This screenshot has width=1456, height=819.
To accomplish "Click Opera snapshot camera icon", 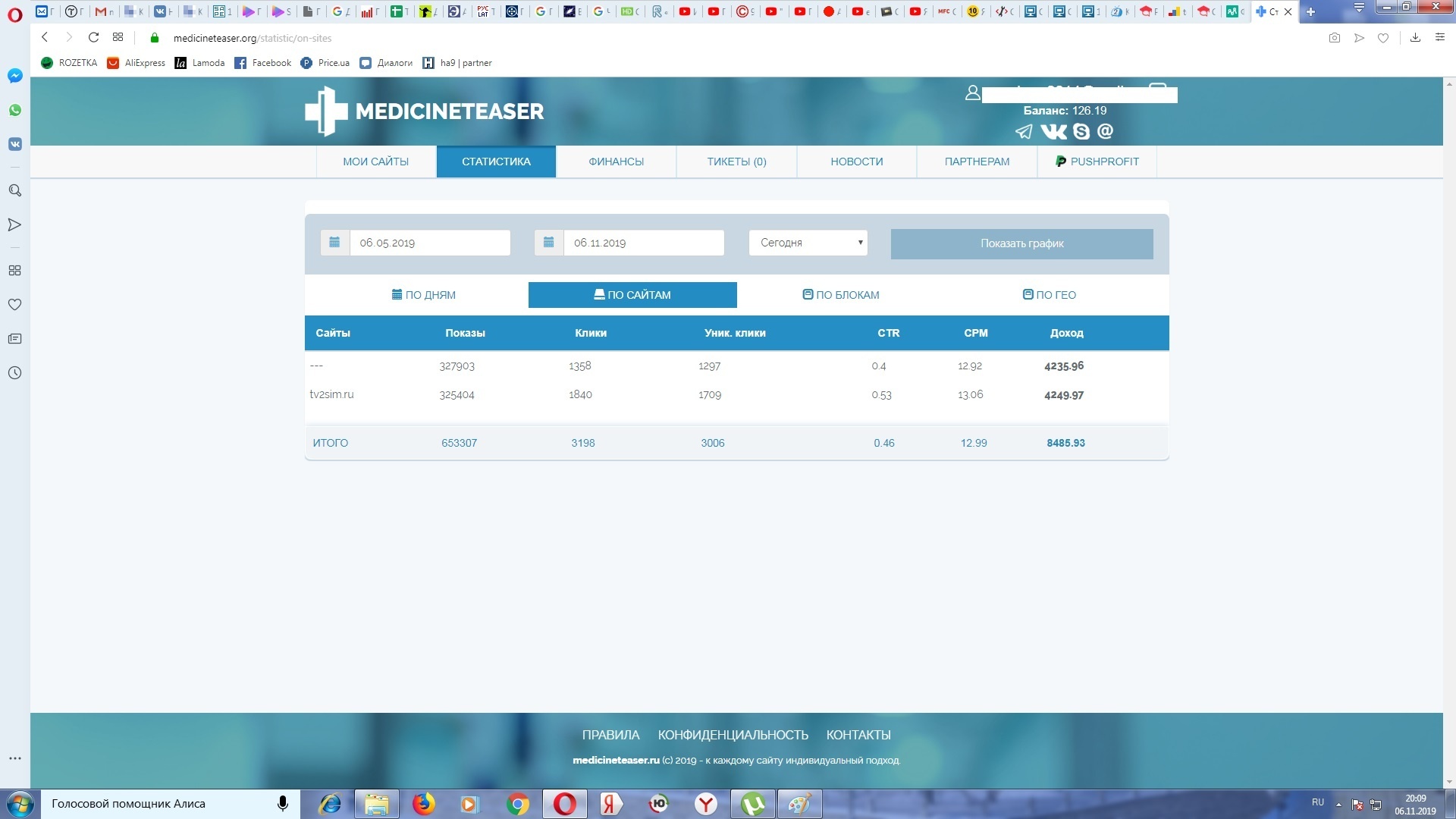I will pyautogui.click(x=1335, y=38).
